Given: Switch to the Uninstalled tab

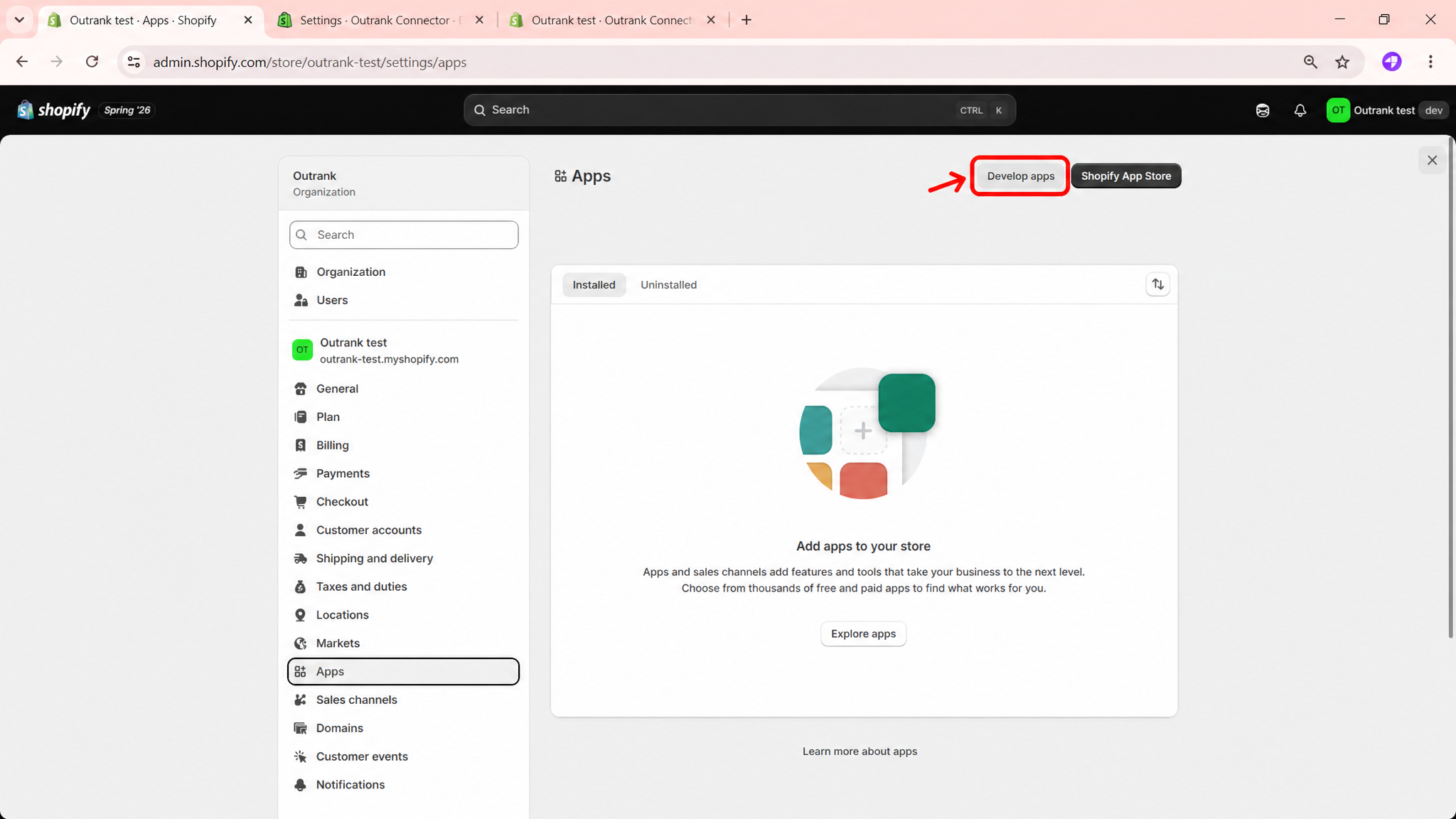Looking at the screenshot, I should click(x=668, y=285).
